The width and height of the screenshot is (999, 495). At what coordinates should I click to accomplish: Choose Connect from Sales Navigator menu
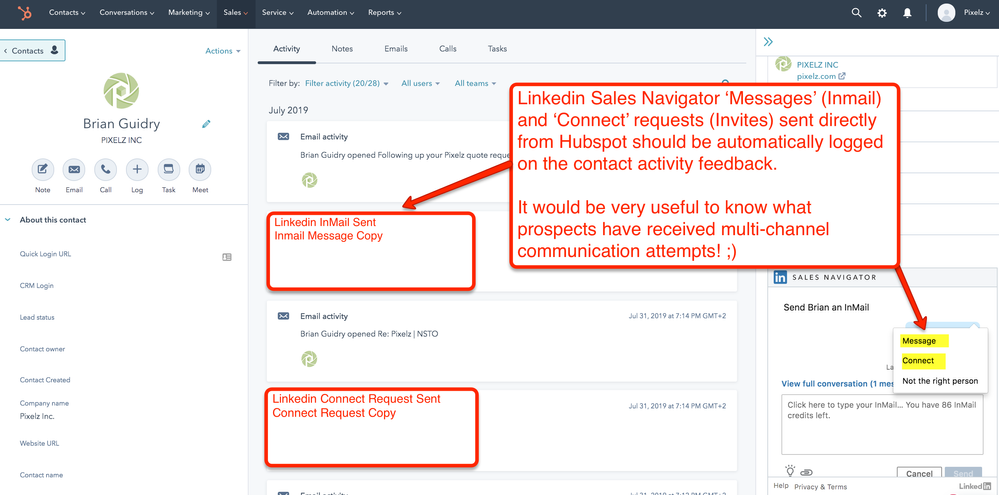click(x=918, y=361)
